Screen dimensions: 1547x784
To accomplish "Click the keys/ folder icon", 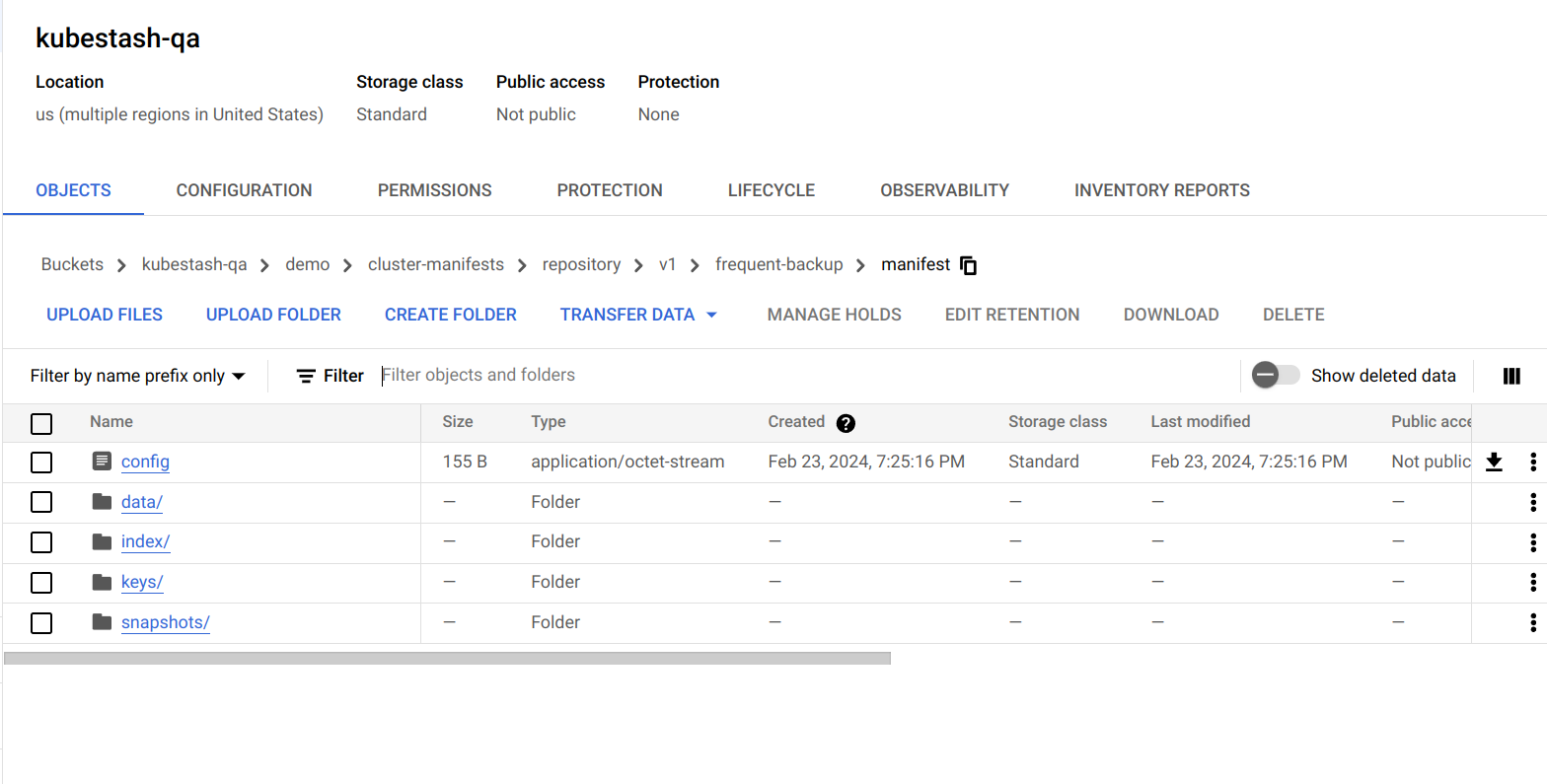I will click(x=102, y=582).
